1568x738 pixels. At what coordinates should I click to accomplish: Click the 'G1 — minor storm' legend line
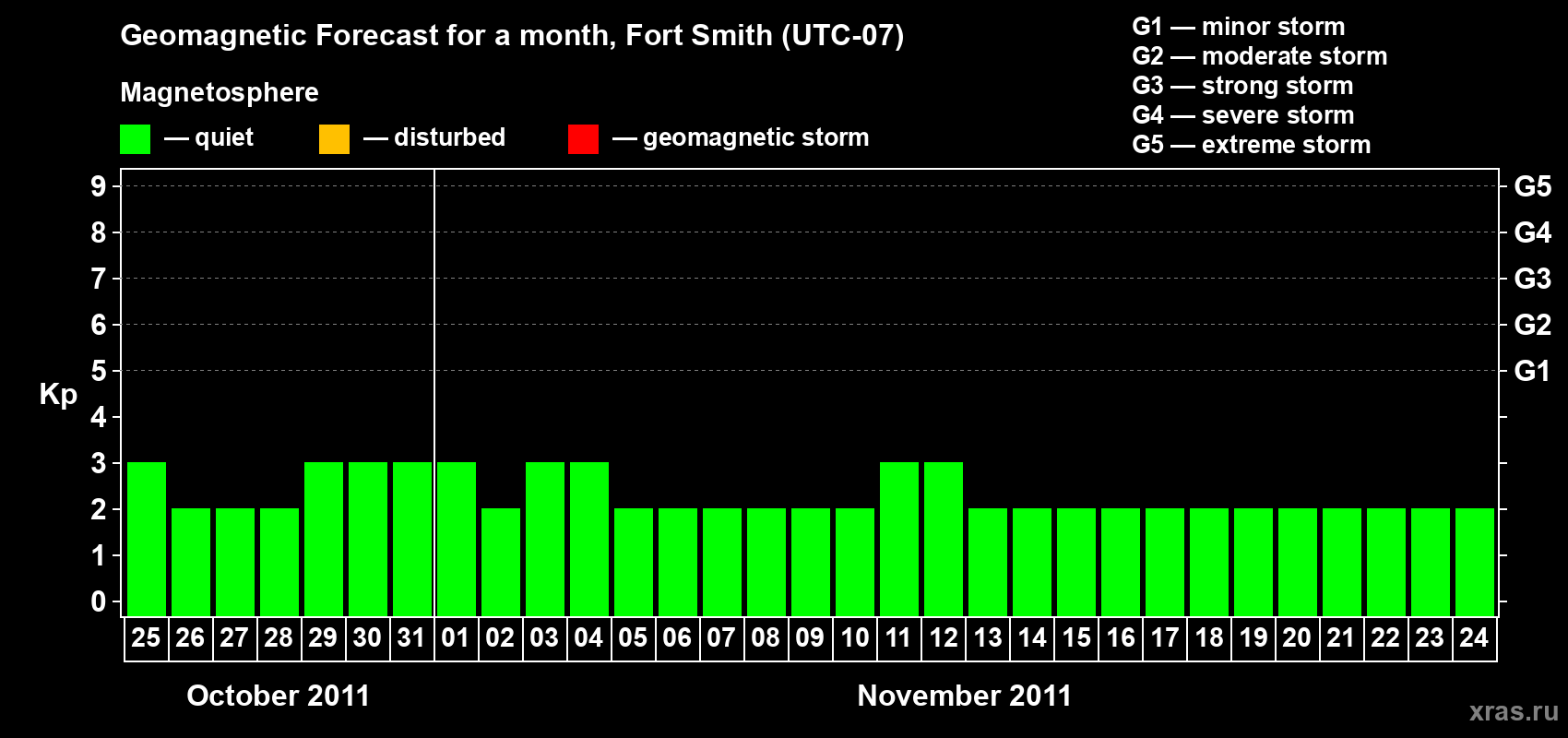pos(1239,27)
